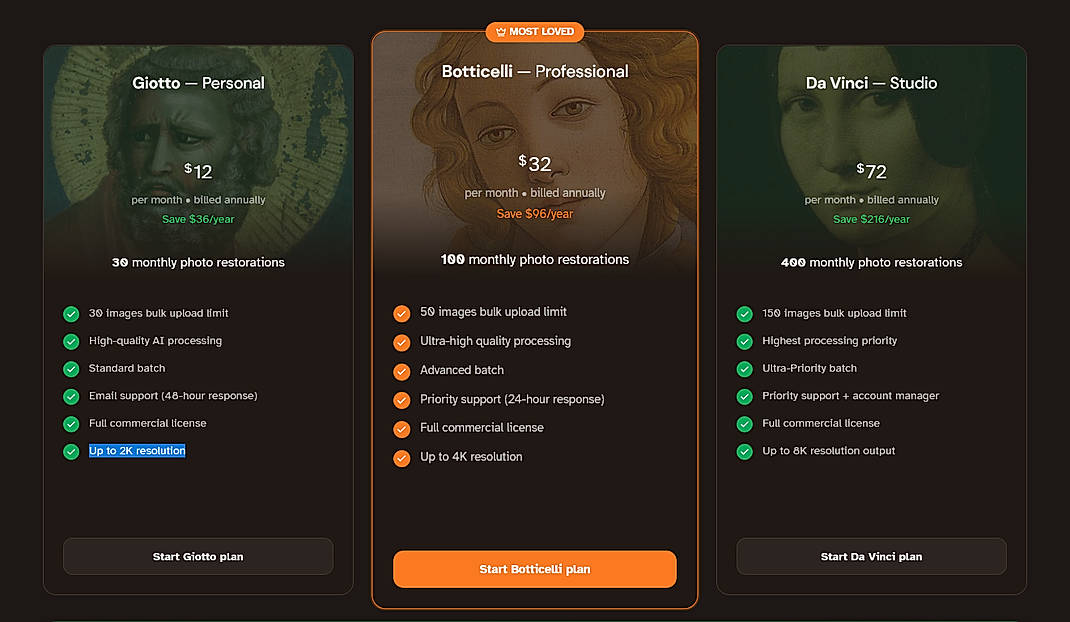Click the 'Save $216/year' text
This screenshot has width=1070, height=622.
(x=871, y=219)
